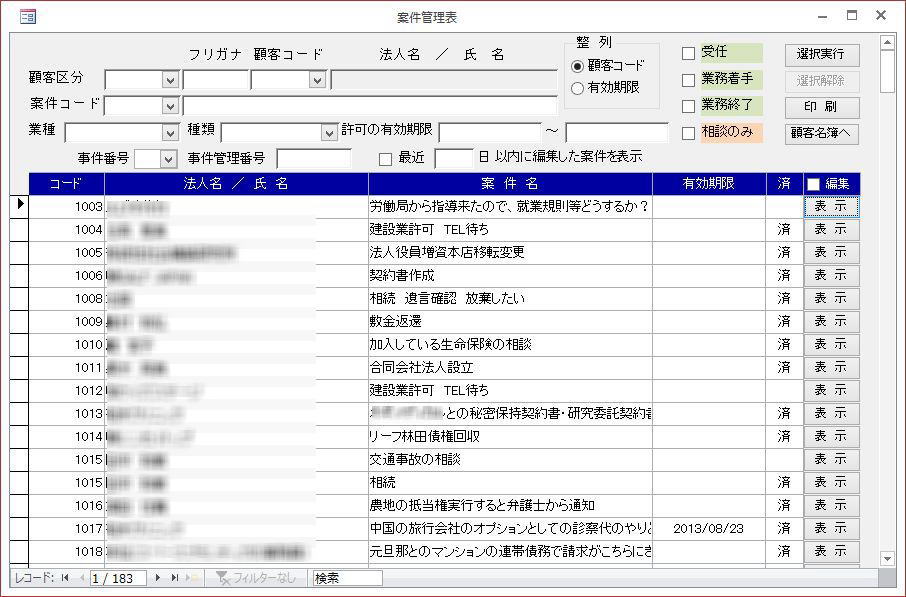Select the 有効期限 sort radio button
The width and height of the screenshot is (906, 597).
[x=577, y=88]
